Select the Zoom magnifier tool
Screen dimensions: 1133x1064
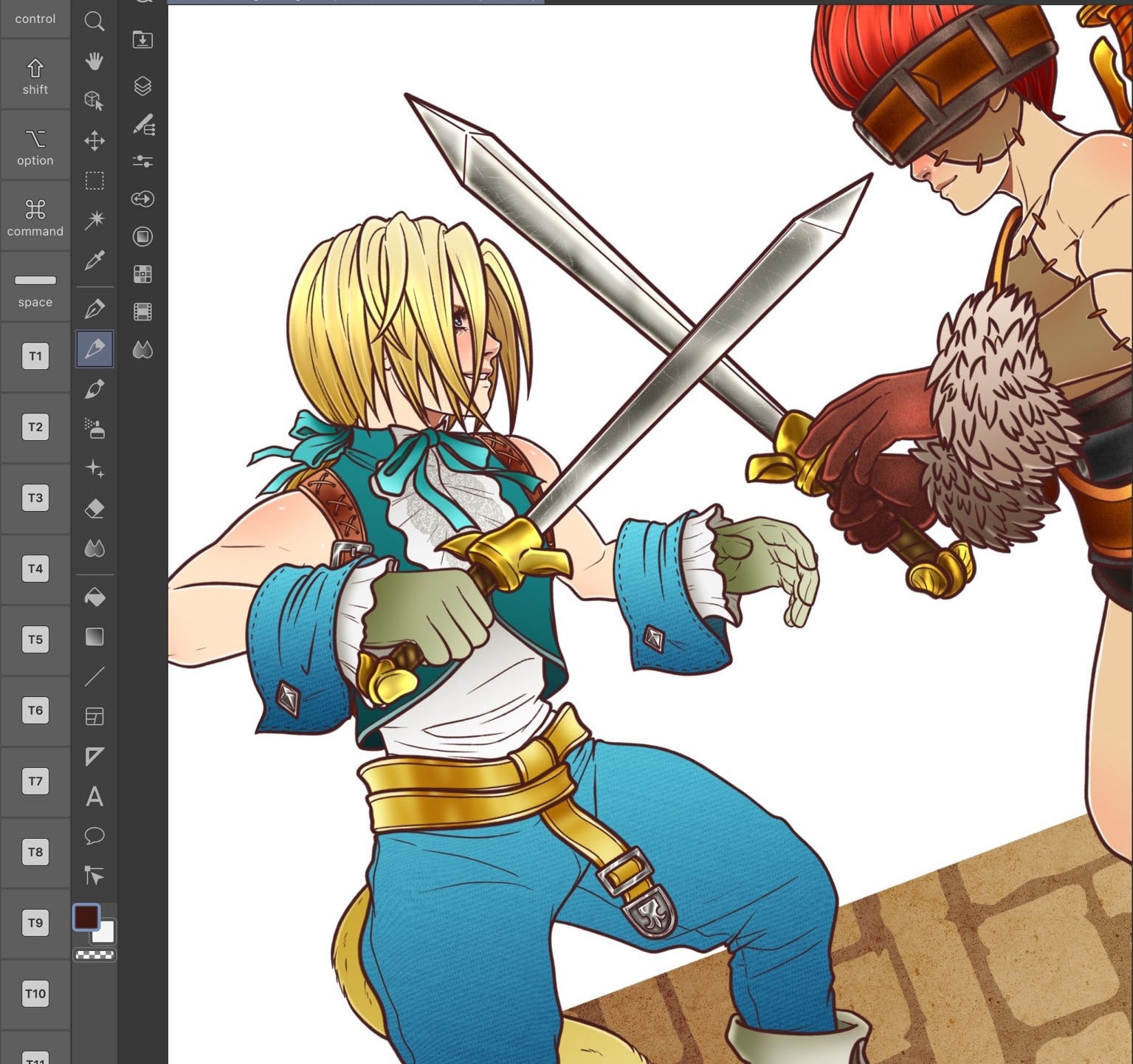94,21
